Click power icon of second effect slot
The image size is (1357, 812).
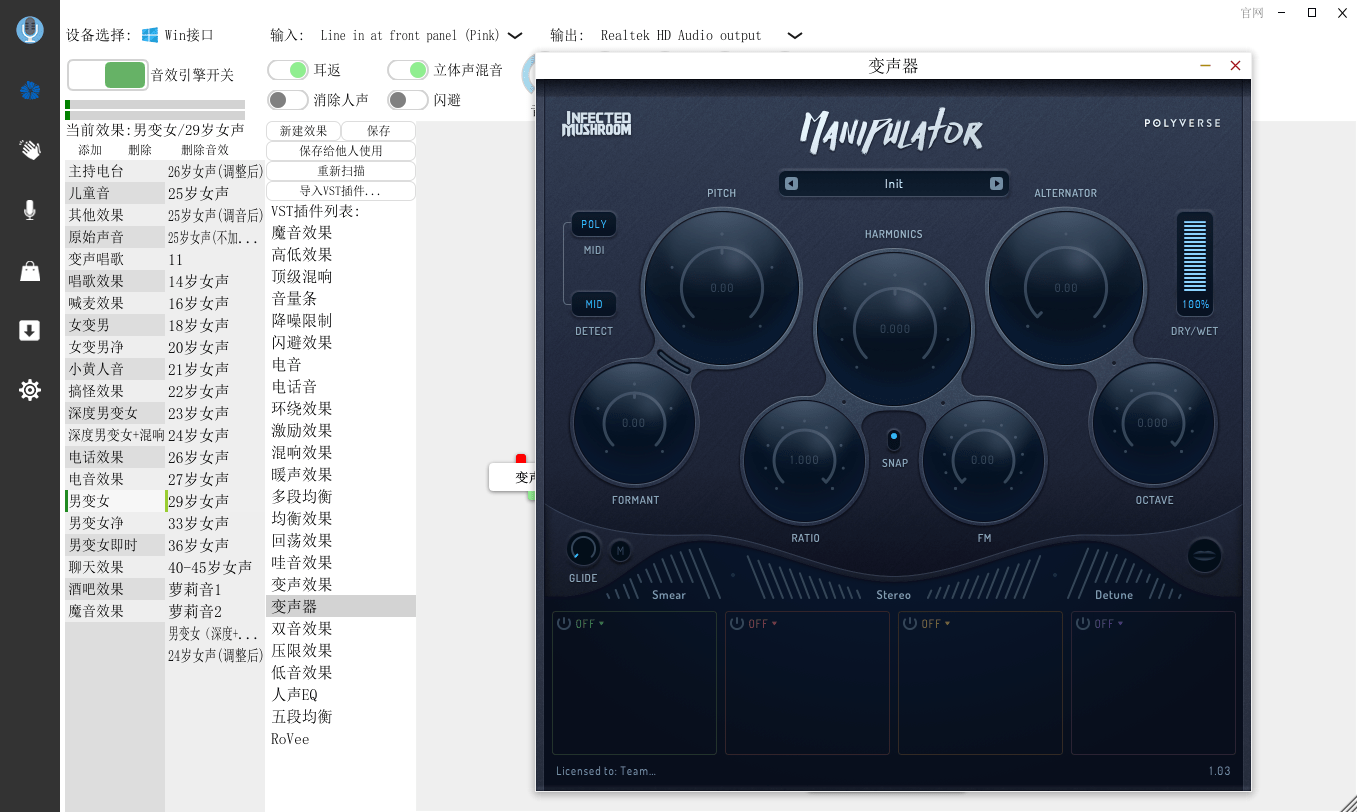click(x=737, y=623)
